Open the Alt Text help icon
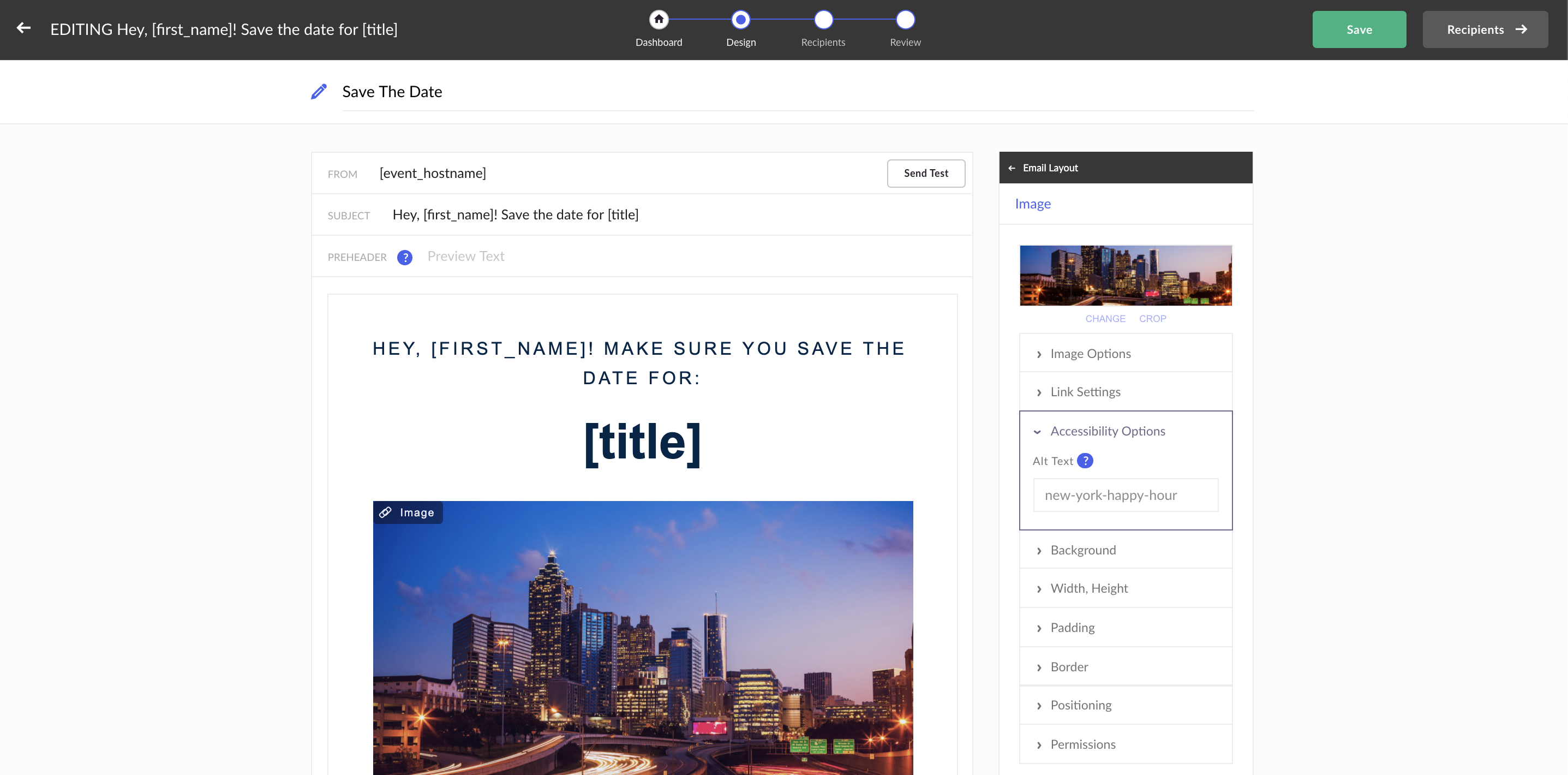The width and height of the screenshot is (1568, 775). click(x=1085, y=461)
